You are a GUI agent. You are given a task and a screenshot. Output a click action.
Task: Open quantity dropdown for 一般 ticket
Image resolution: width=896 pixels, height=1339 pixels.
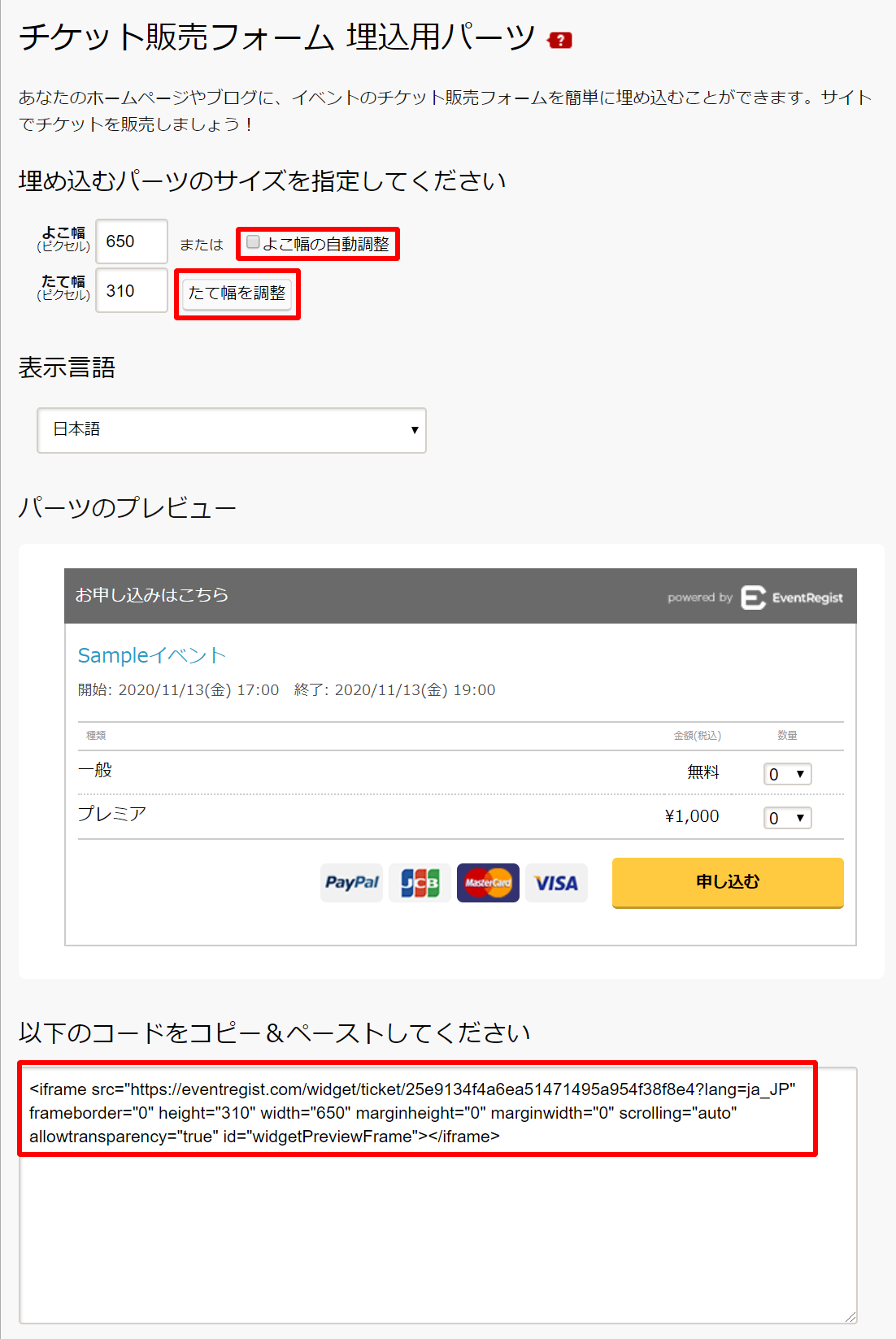pos(787,774)
